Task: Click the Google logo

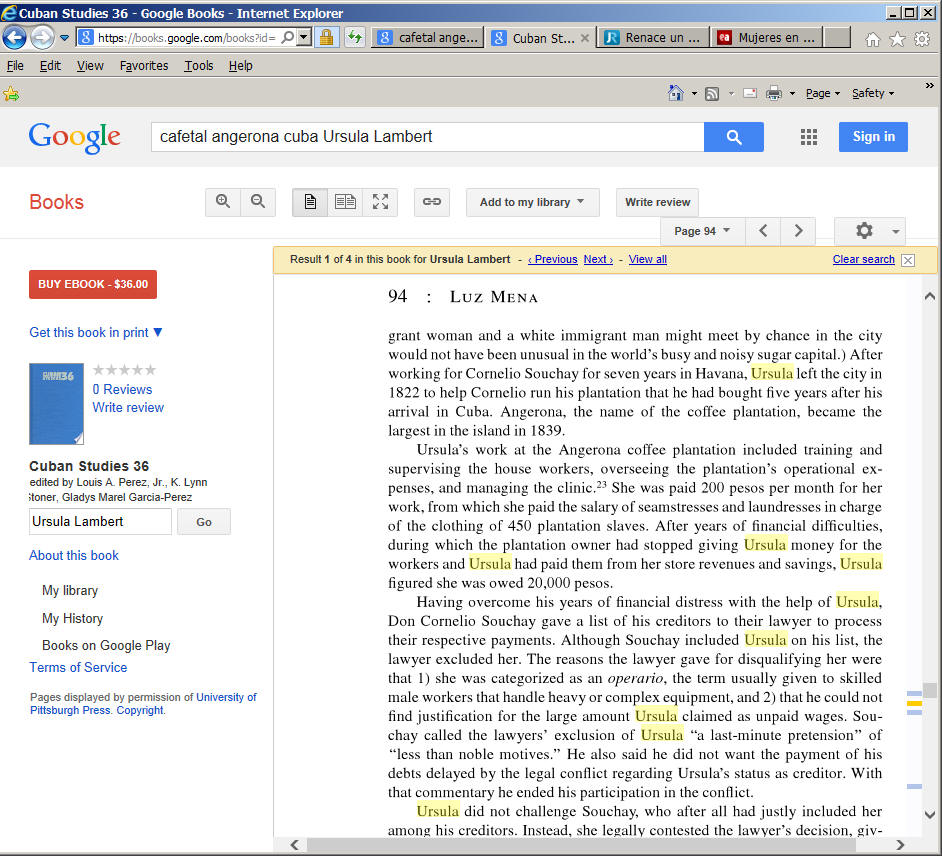Action: 74,137
